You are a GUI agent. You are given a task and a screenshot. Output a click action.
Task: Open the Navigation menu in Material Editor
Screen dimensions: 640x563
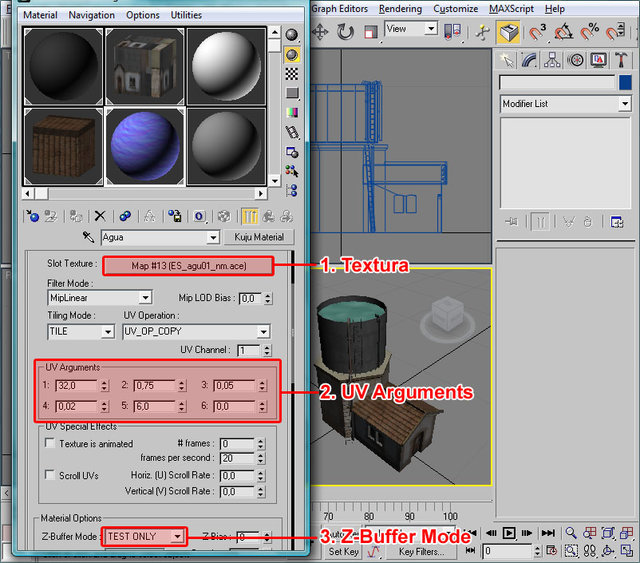(x=92, y=15)
